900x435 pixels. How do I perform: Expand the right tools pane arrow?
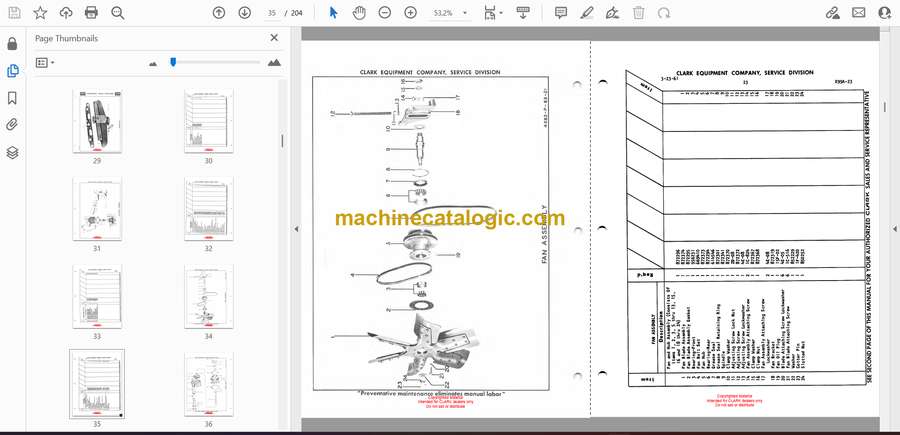point(894,229)
